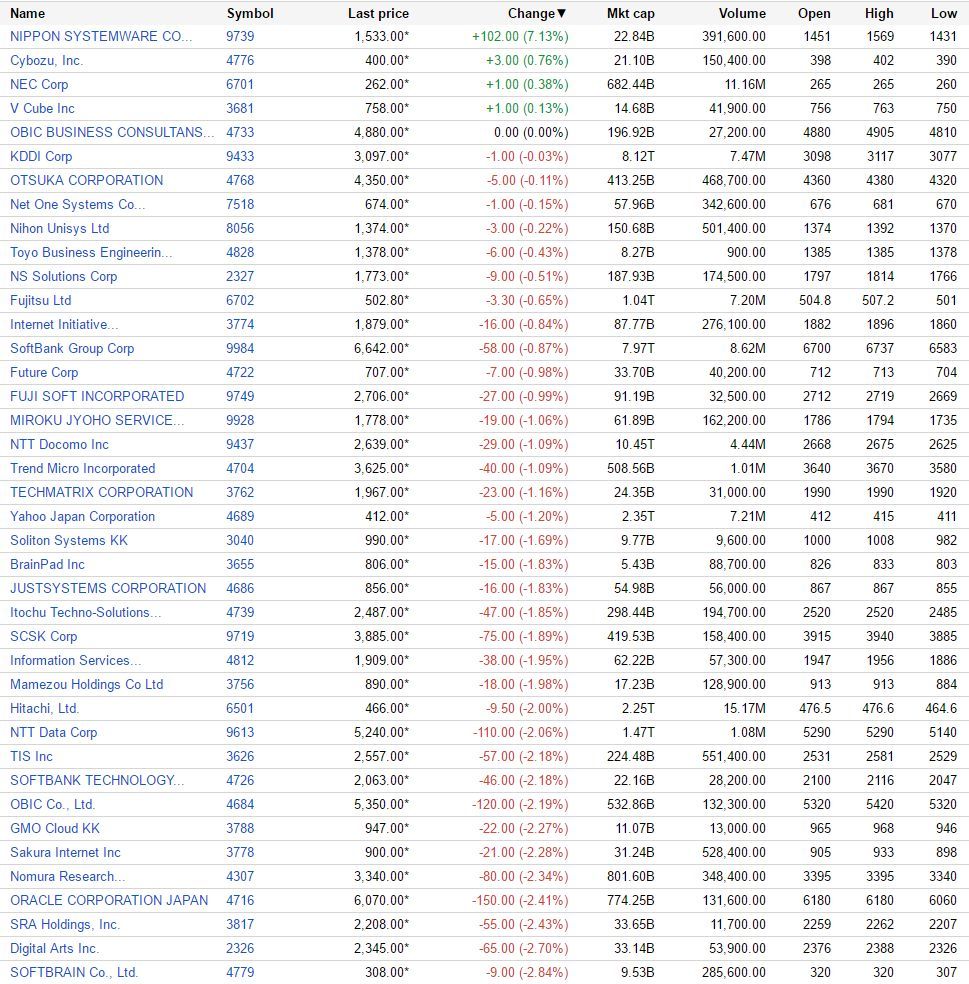Select the +102.00 (7.13%) change value

tap(520, 36)
